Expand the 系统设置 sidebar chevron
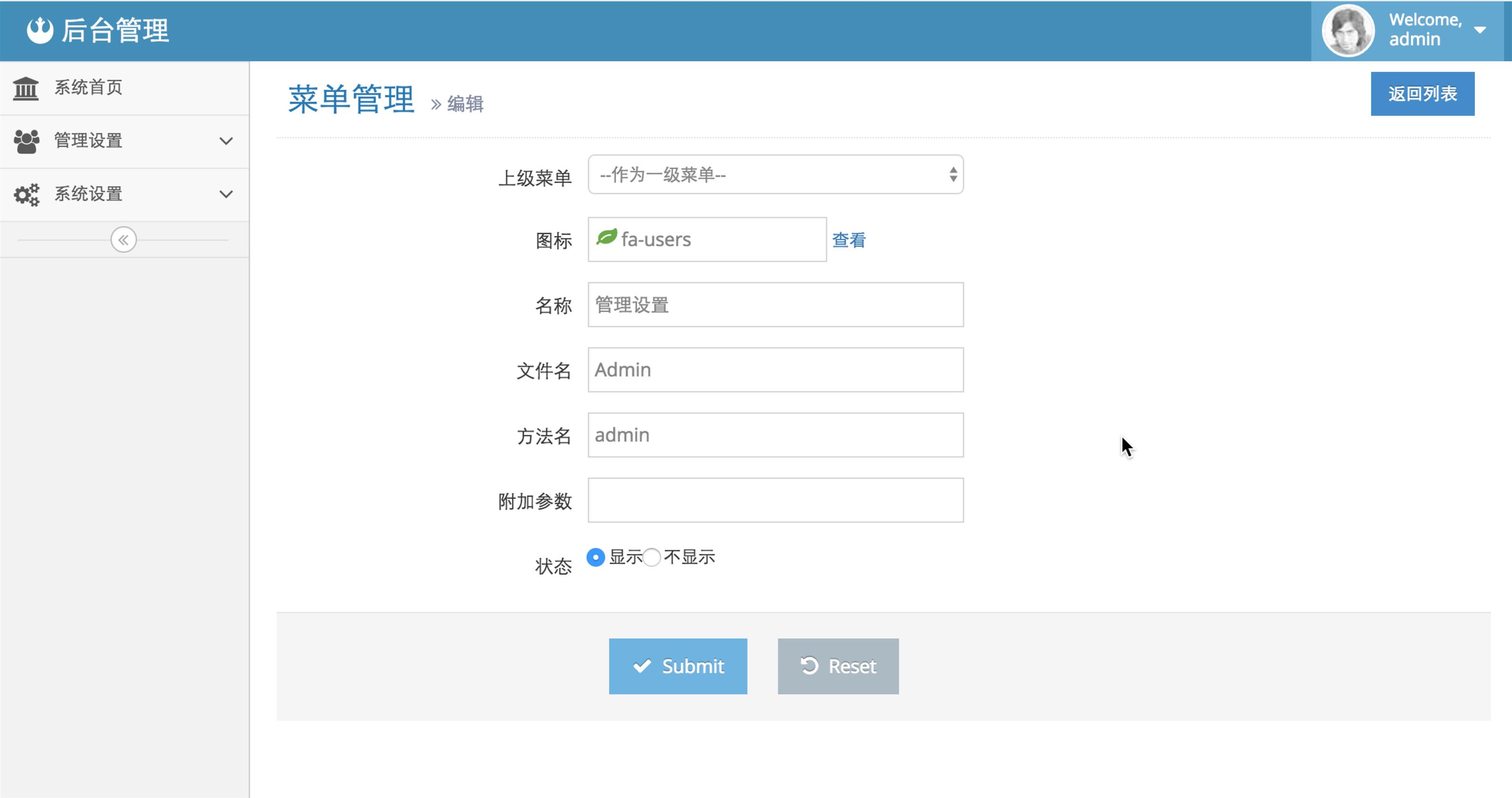 (x=226, y=194)
